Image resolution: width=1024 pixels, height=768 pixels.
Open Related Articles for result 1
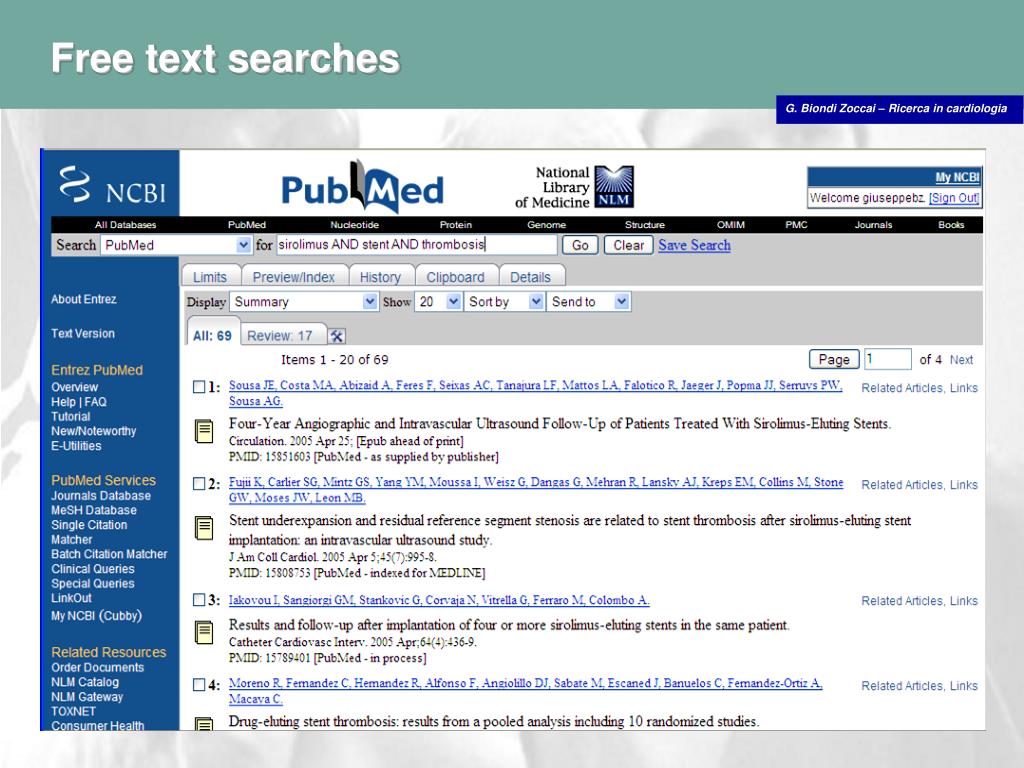click(903, 388)
